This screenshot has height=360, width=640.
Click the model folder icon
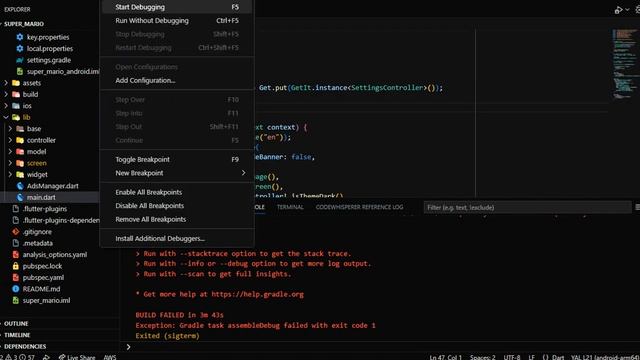[20, 151]
